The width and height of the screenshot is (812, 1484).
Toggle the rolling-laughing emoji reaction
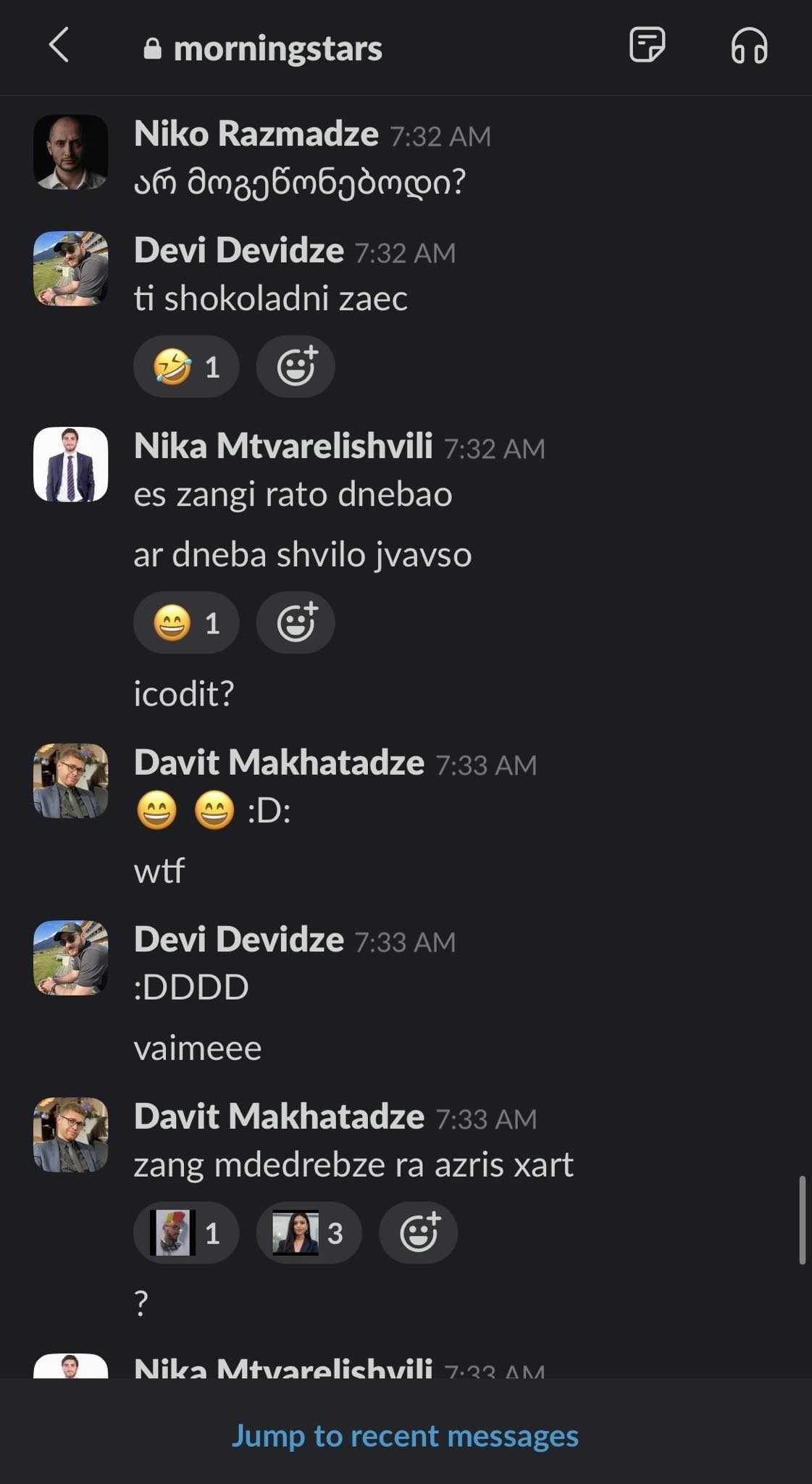click(x=186, y=367)
